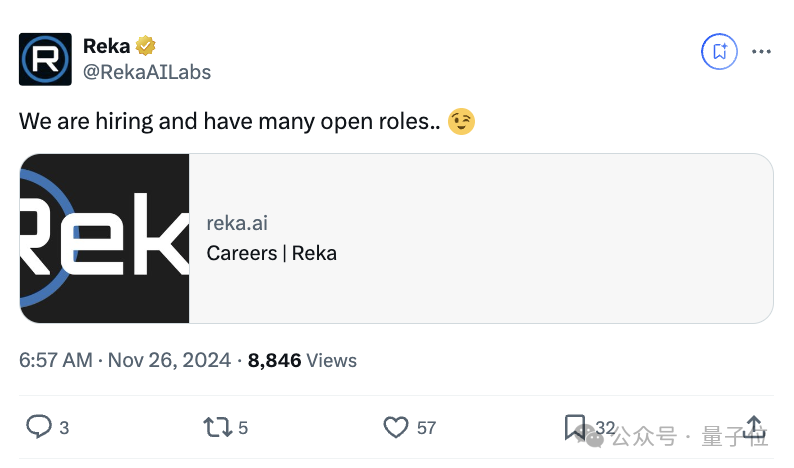Click the tweet text about hiring
Image resolution: width=794 pixels, height=468 pixels.
pos(229,122)
